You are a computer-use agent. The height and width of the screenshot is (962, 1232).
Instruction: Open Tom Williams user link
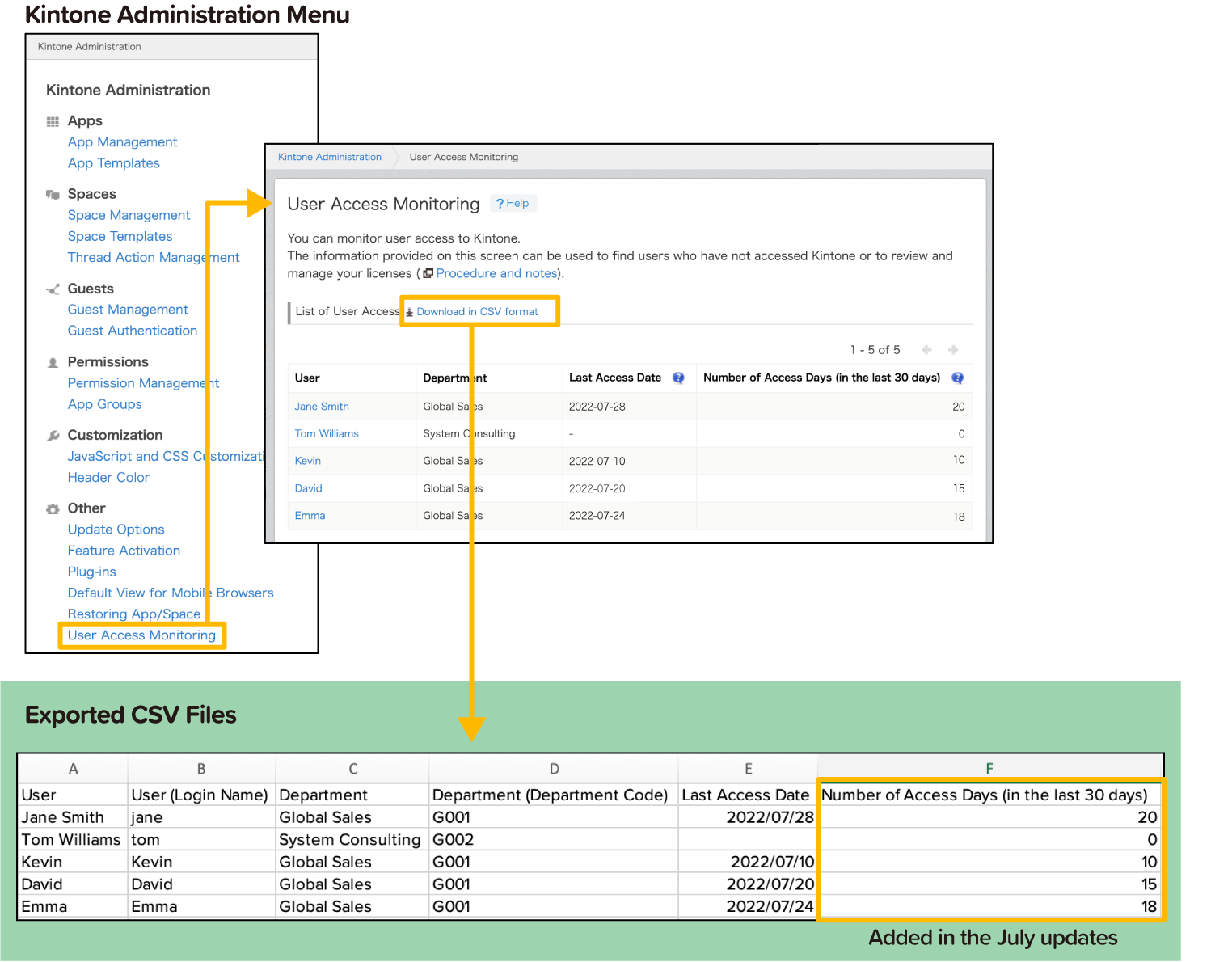pyautogui.click(x=327, y=434)
